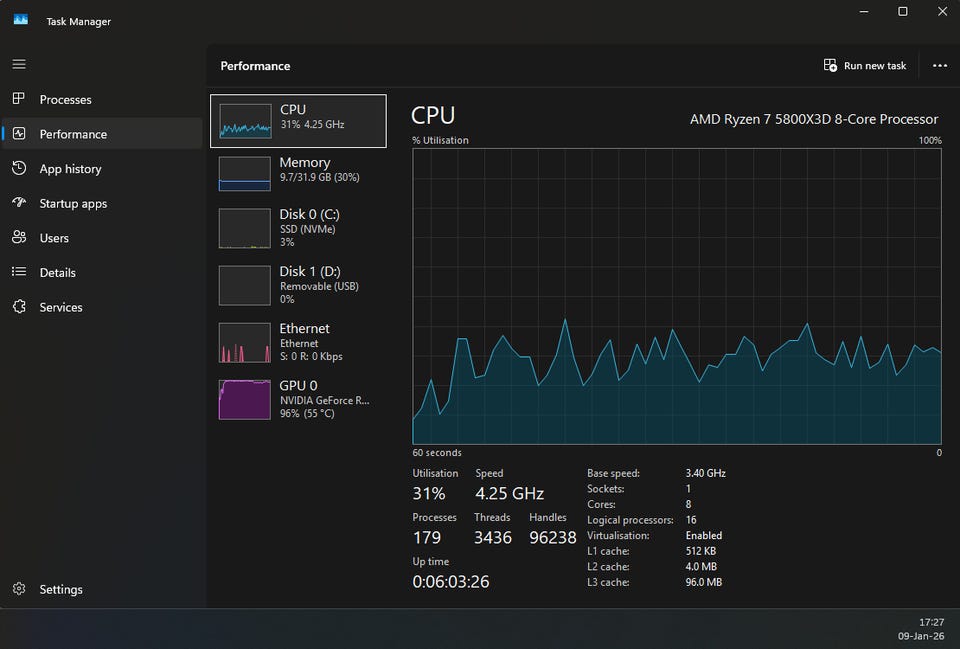Go to the Startup apps page
Screen dimensions: 960x649
point(73,204)
